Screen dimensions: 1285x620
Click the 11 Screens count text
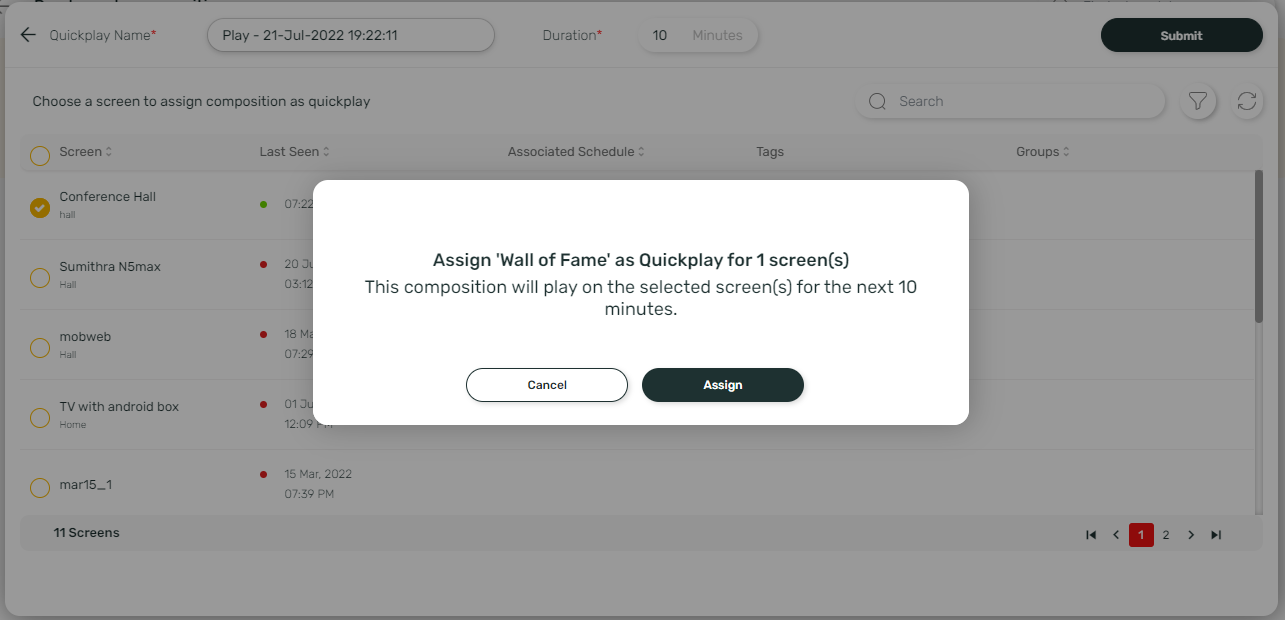(86, 533)
